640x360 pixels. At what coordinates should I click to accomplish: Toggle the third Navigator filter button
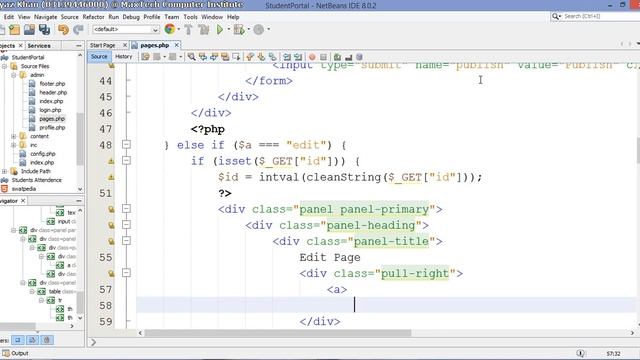click(x=47, y=340)
